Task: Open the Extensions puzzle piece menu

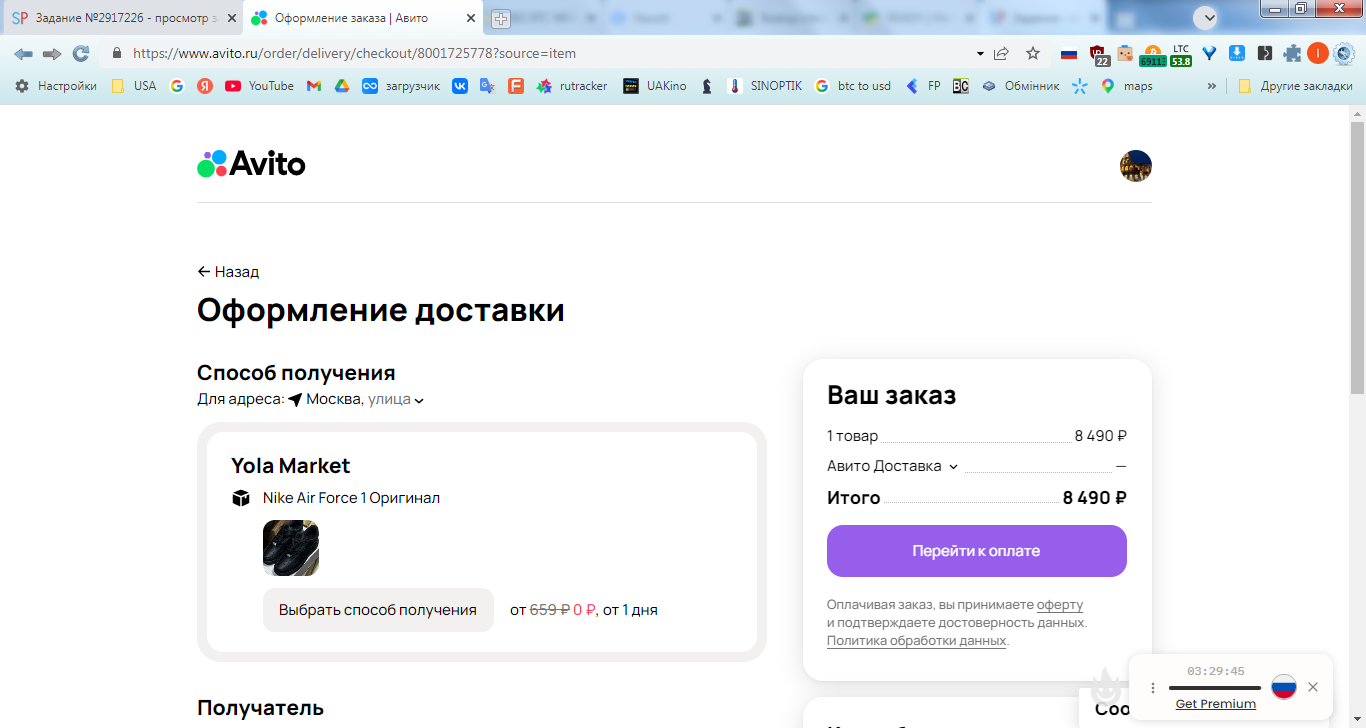Action: (1293, 54)
